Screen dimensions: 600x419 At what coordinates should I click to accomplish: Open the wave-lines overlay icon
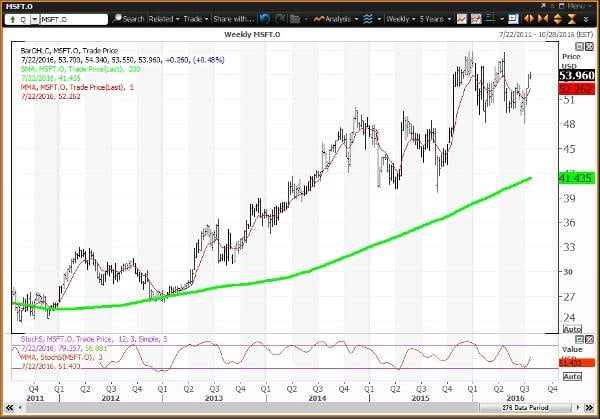[x=367, y=18]
